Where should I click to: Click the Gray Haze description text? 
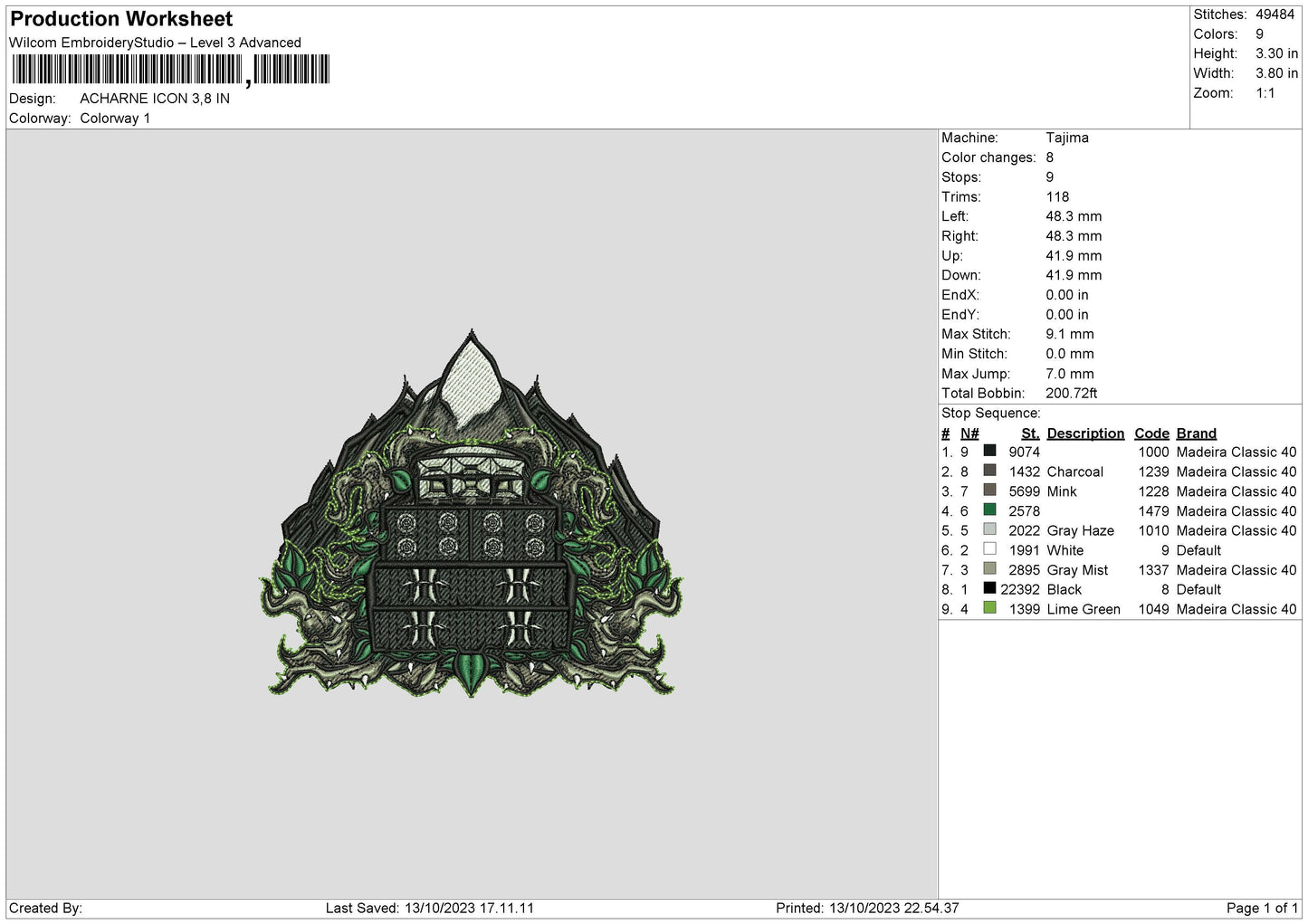pos(1081,530)
